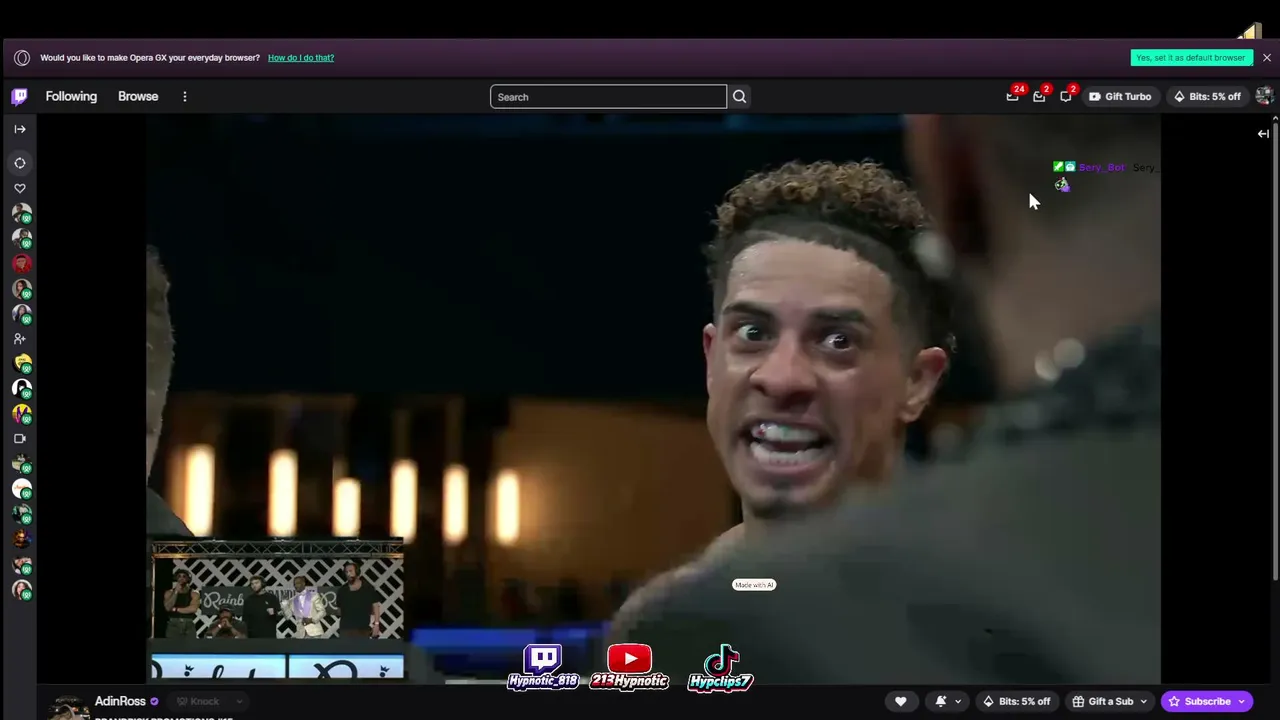Open the three-dot more menu
Screen dimensions: 1280x720
point(184,97)
